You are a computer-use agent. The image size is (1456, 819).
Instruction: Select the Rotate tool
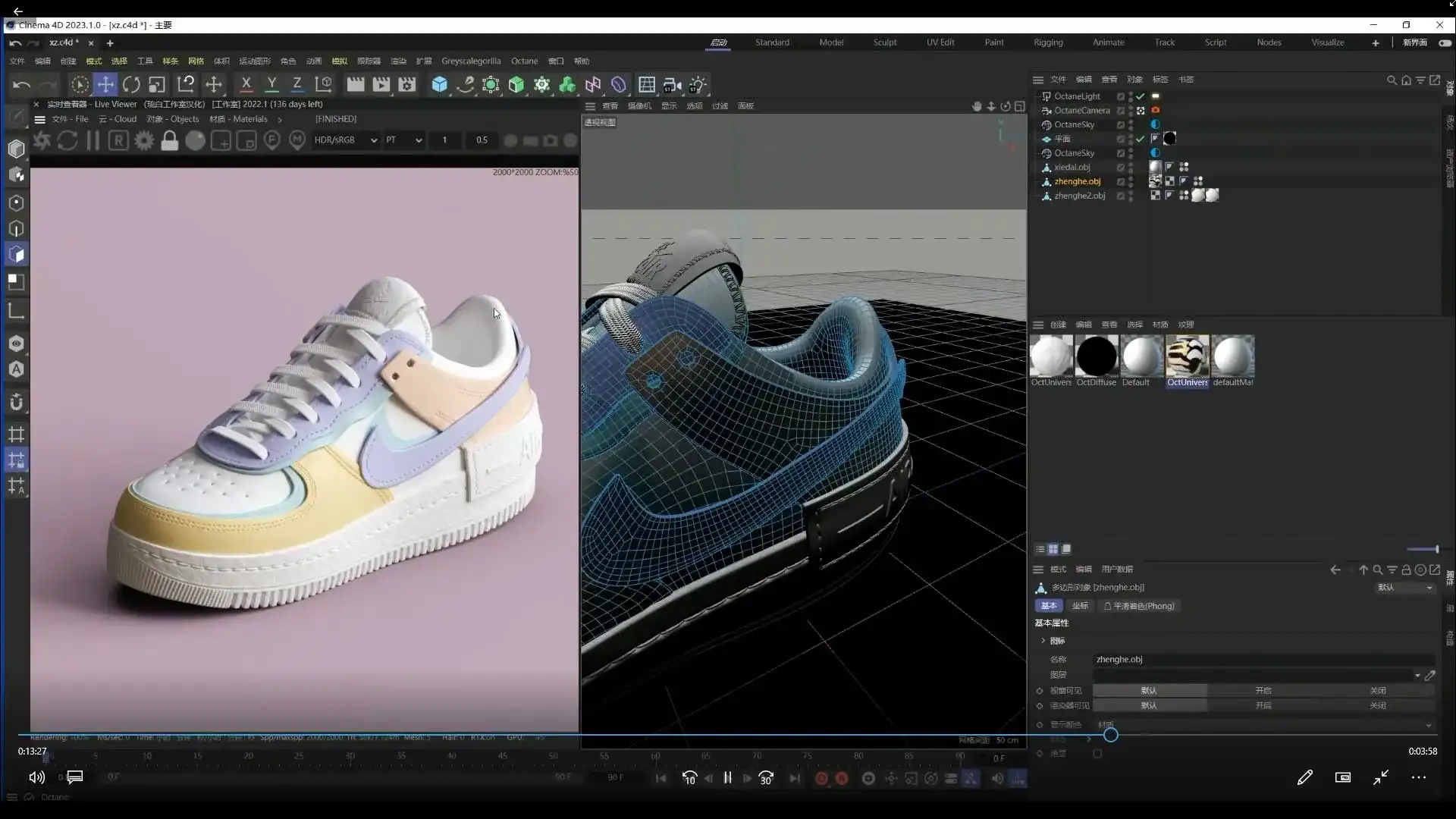pos(131,85)
